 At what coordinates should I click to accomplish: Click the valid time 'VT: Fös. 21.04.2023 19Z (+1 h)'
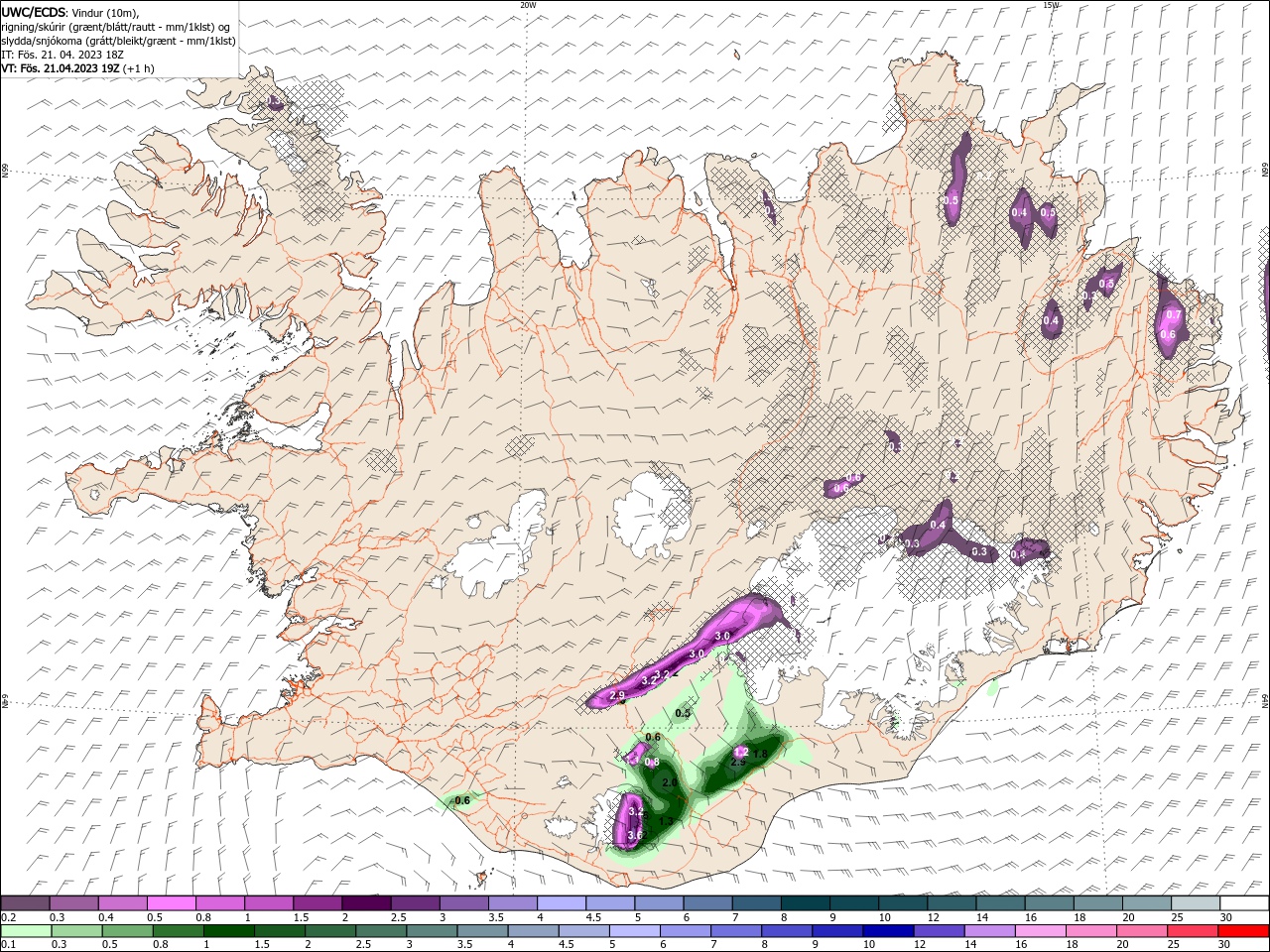click(x=77, y=68)
